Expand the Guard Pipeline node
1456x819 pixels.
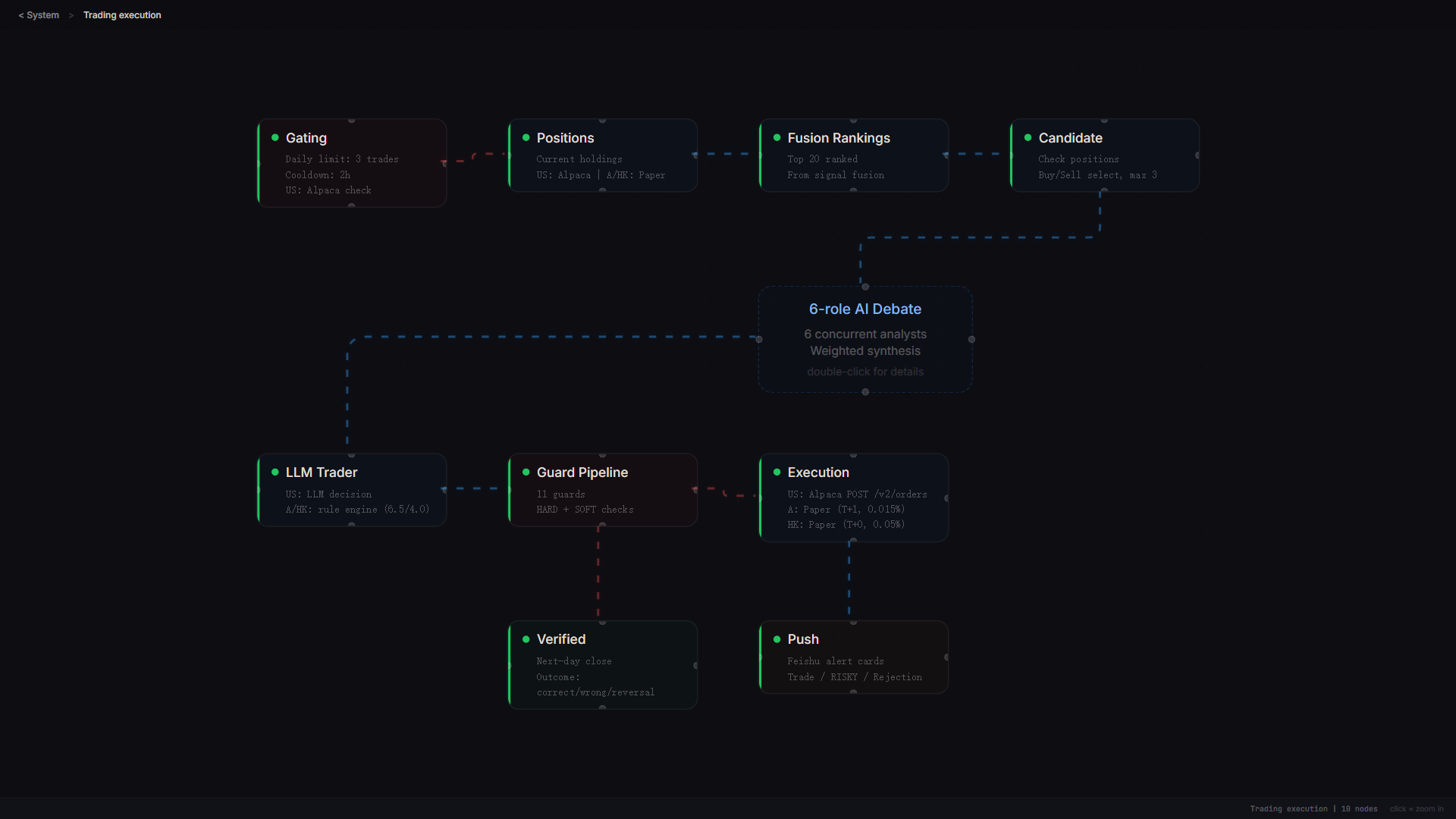(x=602, y=489)
